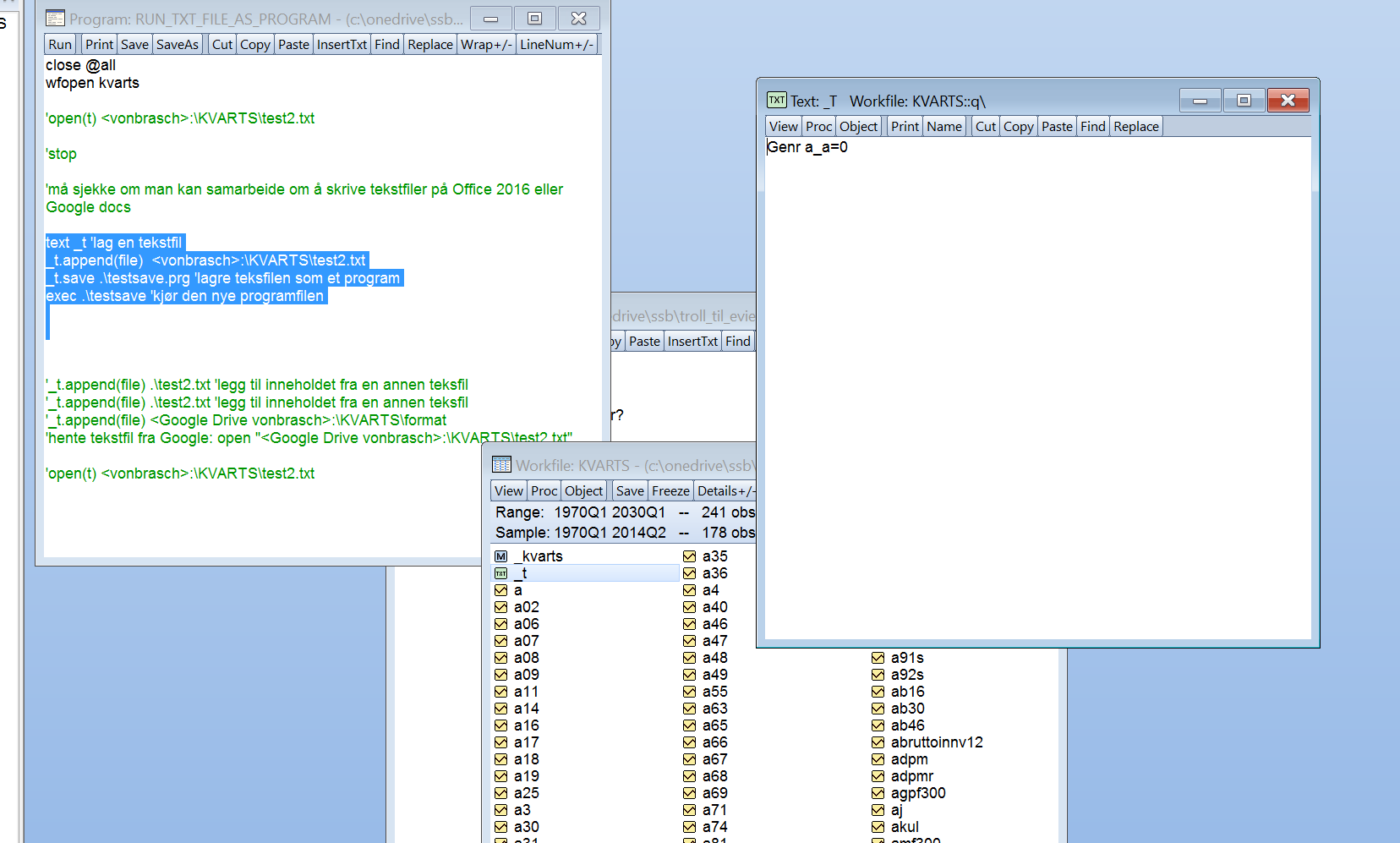Image resolution: width=1400 pixels, height=843 pixels.
Task: Select series a08 icon in workfile
Action: tap(501, 658)
